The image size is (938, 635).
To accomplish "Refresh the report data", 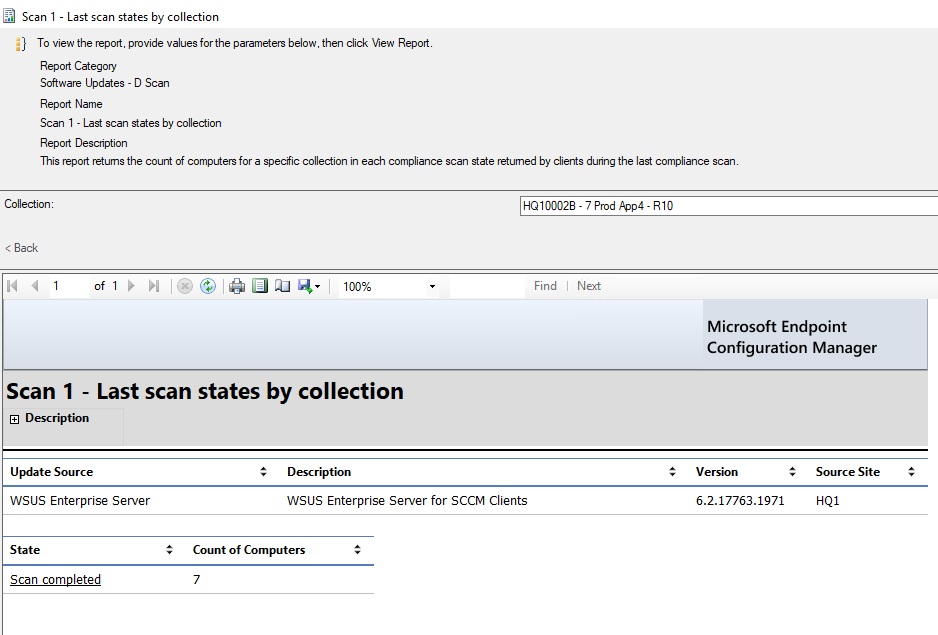I will coord(208,286).
